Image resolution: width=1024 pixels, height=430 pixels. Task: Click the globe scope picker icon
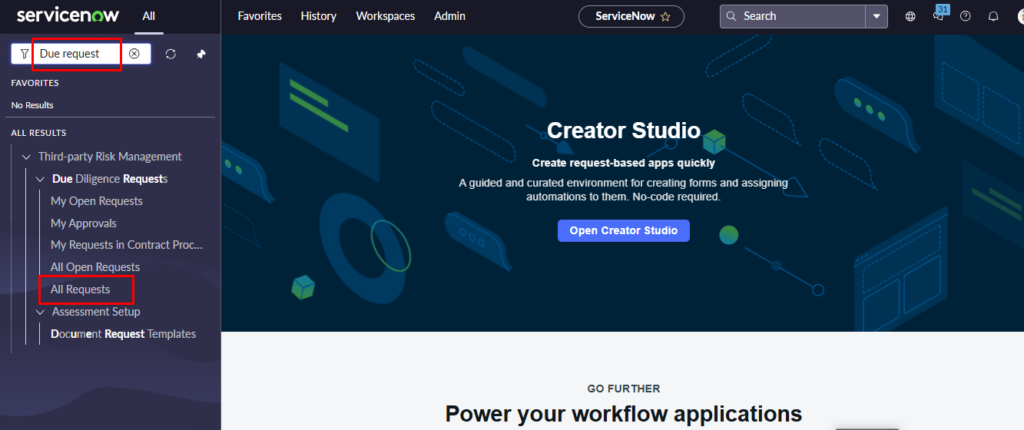pos(910,16)
